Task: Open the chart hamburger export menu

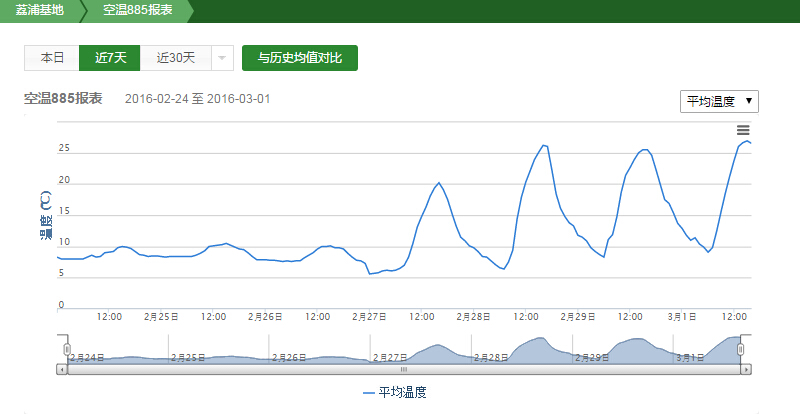Action: coord(743,130)
